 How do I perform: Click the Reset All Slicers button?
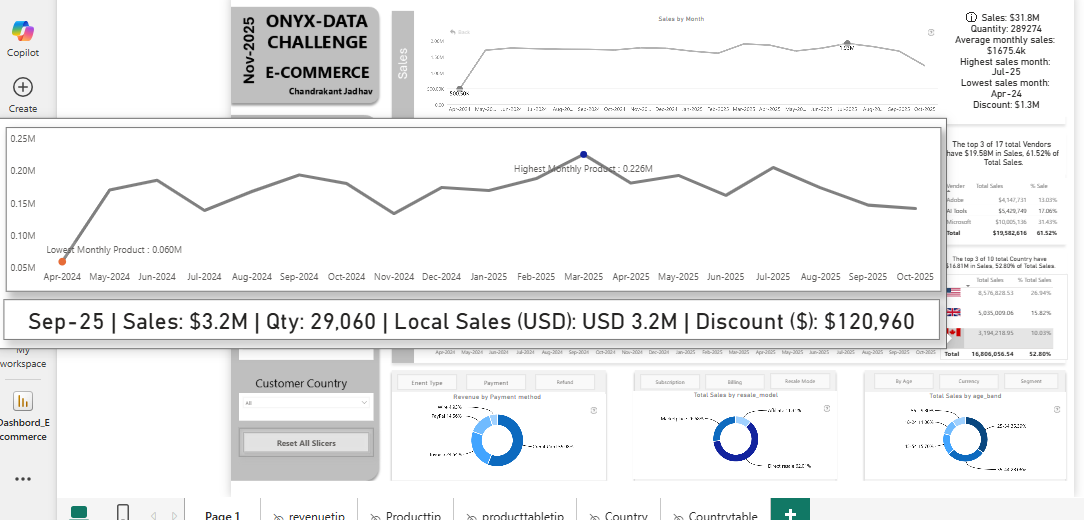pyautogui.click(x=305, y=443)
